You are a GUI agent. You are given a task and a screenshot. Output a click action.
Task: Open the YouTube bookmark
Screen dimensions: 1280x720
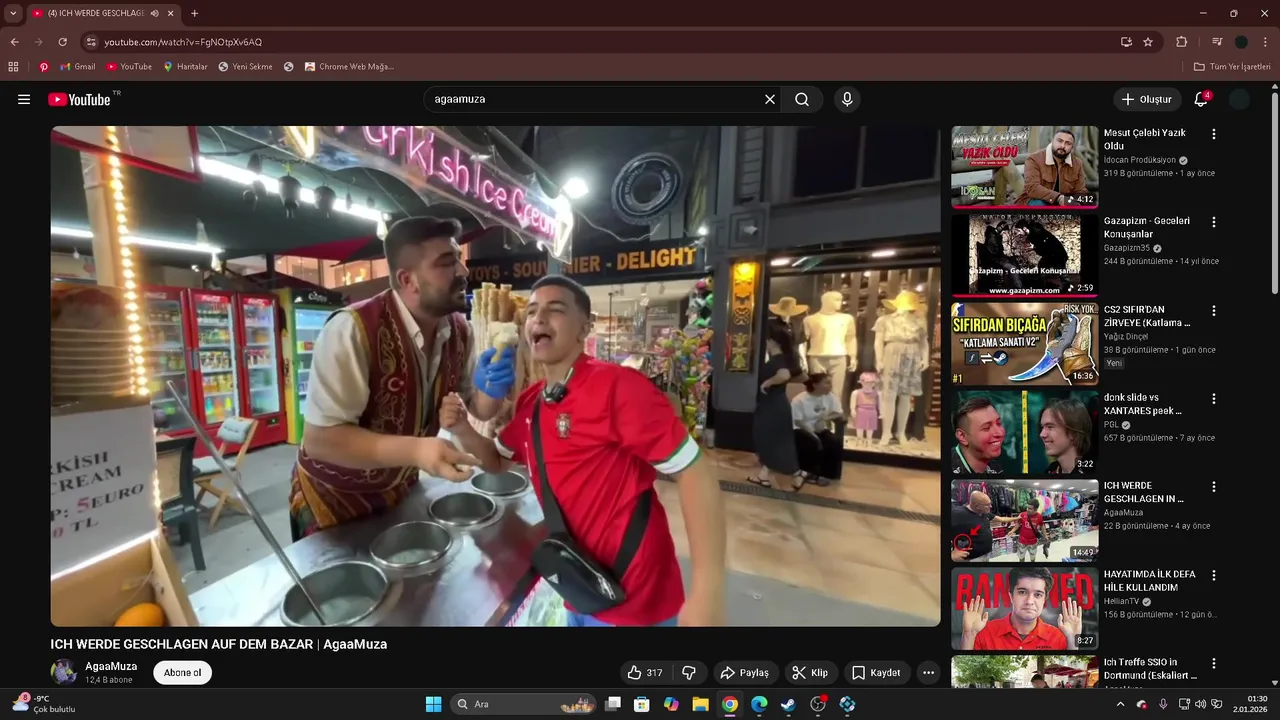[129, 67]
